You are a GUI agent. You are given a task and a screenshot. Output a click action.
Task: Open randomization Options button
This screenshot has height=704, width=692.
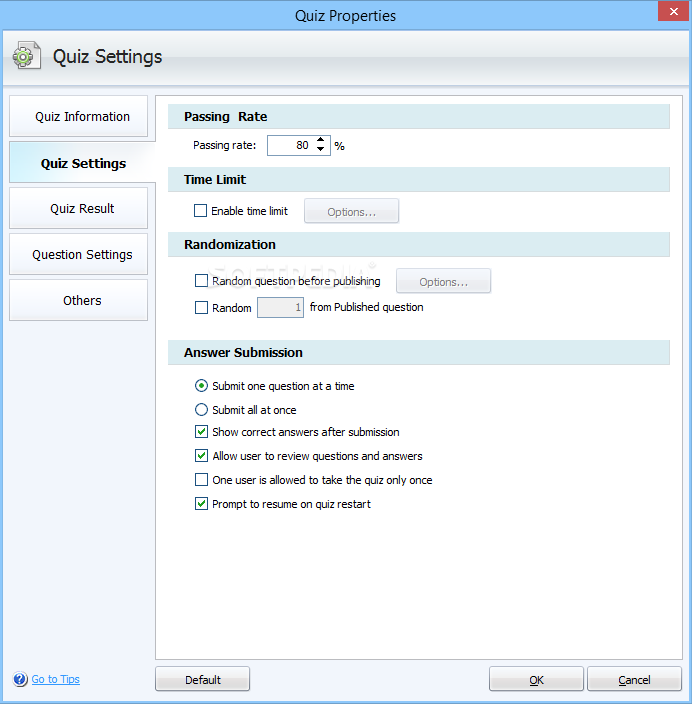tap(444, 281)
